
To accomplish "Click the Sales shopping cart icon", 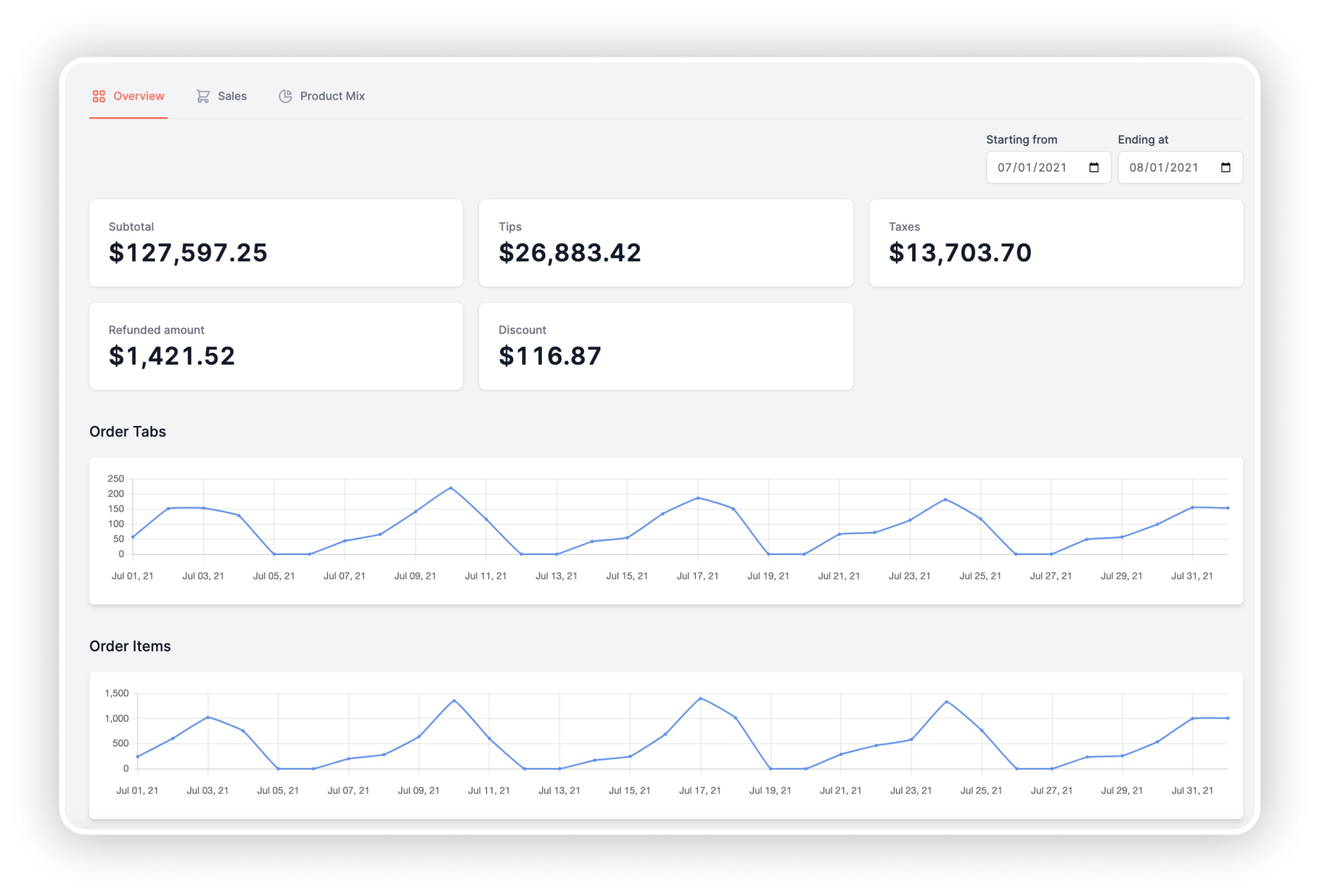I will pyautogui.click(x=203, y=96).
